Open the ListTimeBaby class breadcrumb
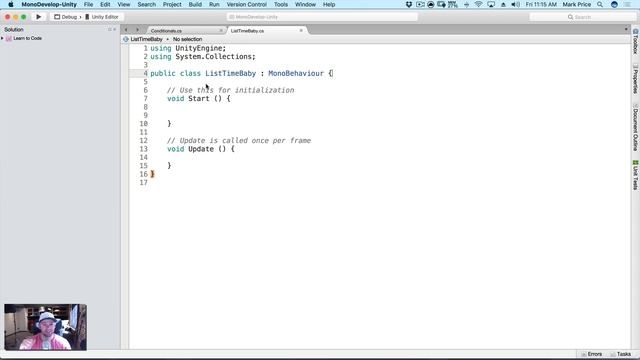The height and width of the screenshot is (360, 640). tap(146, 39)
